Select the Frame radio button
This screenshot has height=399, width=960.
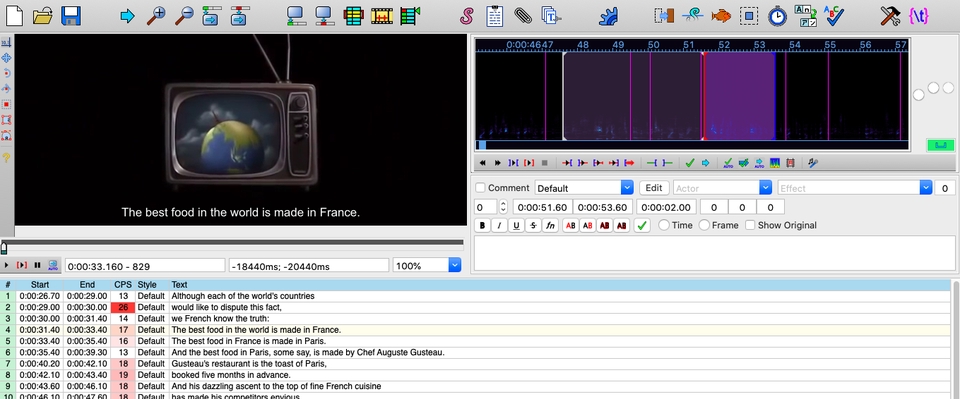pyautogui.click(x=704, y=225)
